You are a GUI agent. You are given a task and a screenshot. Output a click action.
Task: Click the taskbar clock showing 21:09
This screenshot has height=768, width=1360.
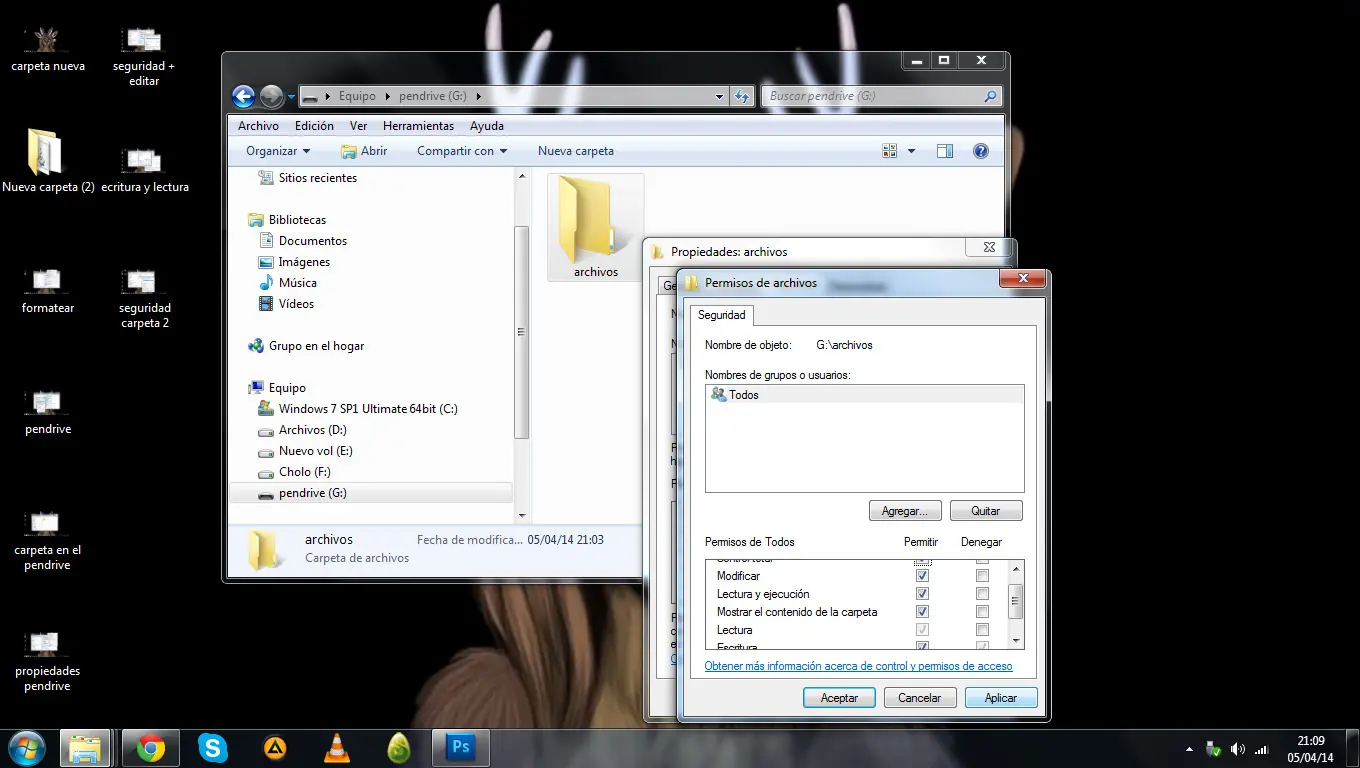coord(1311,749)
